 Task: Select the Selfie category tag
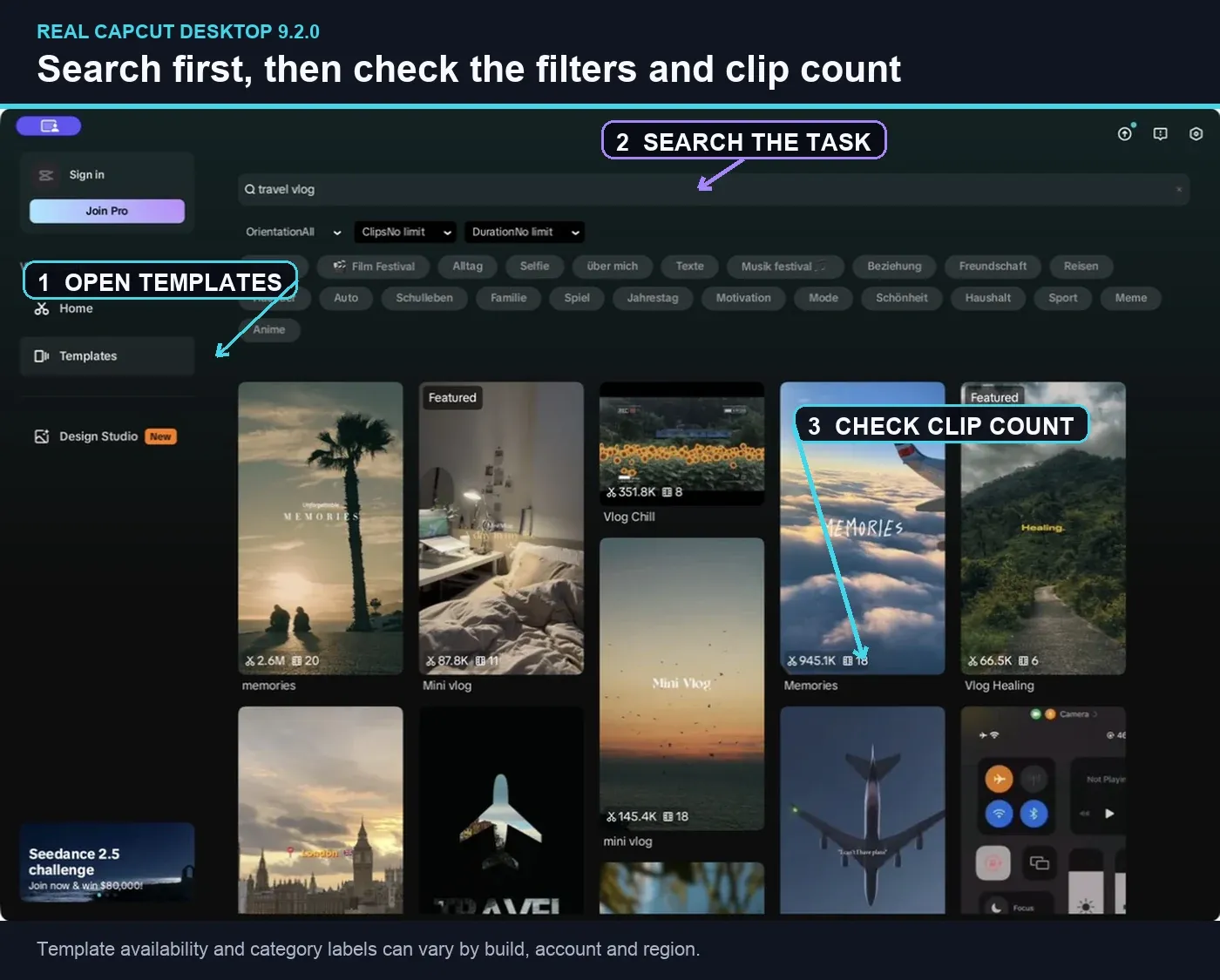click(534, 267)
